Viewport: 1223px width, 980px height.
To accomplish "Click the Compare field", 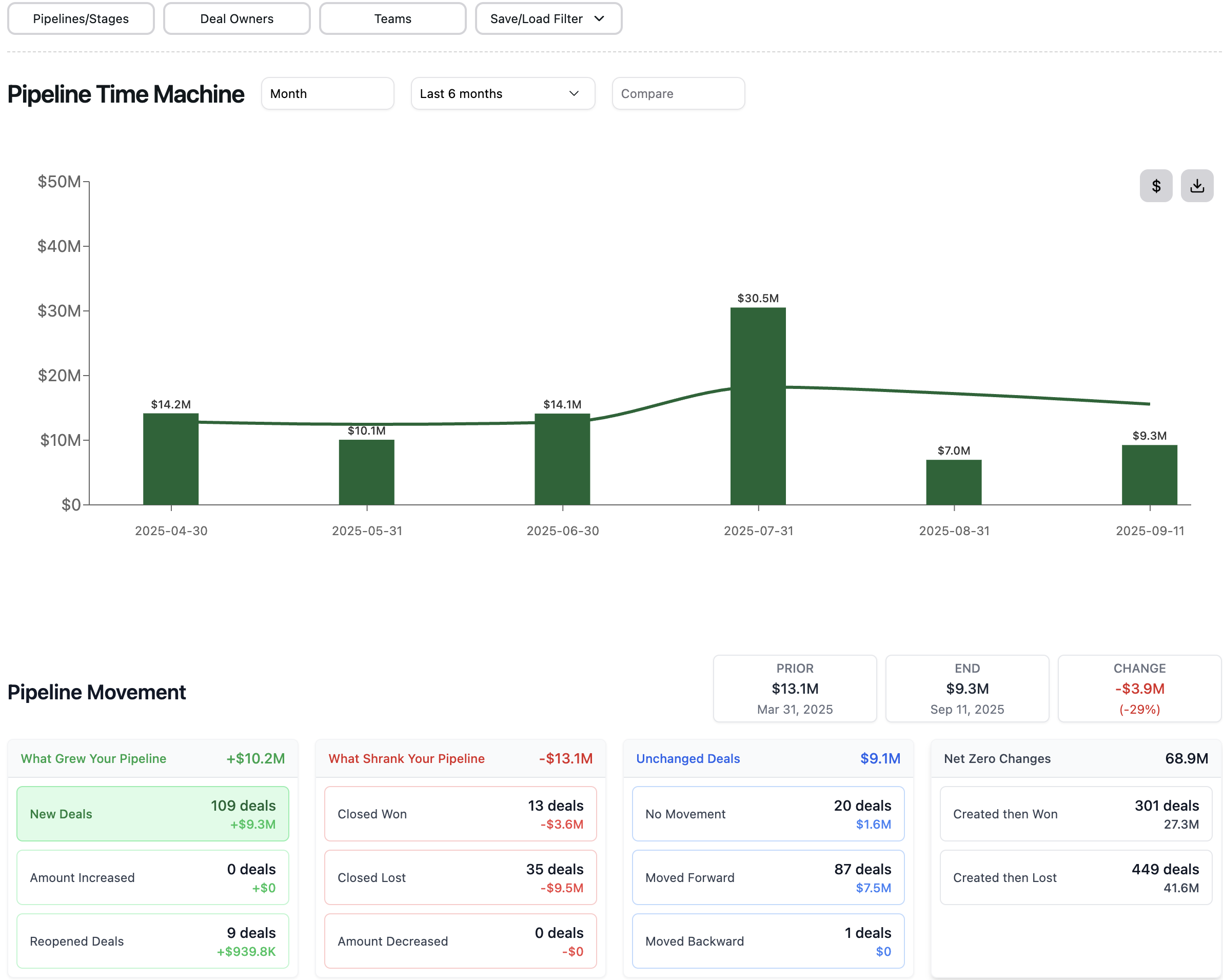I will point(678,93).
